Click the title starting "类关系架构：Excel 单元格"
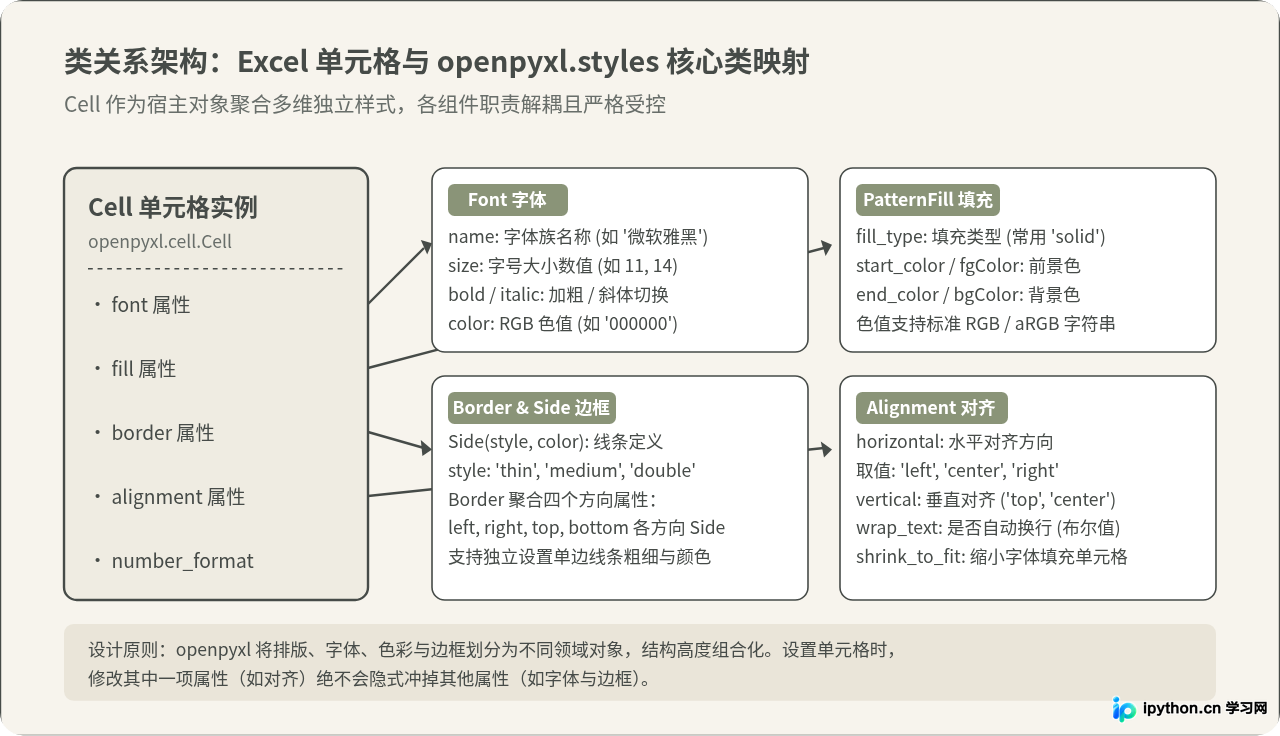Viewport: 1280px width, 736px height. click(x=436, y=62)
